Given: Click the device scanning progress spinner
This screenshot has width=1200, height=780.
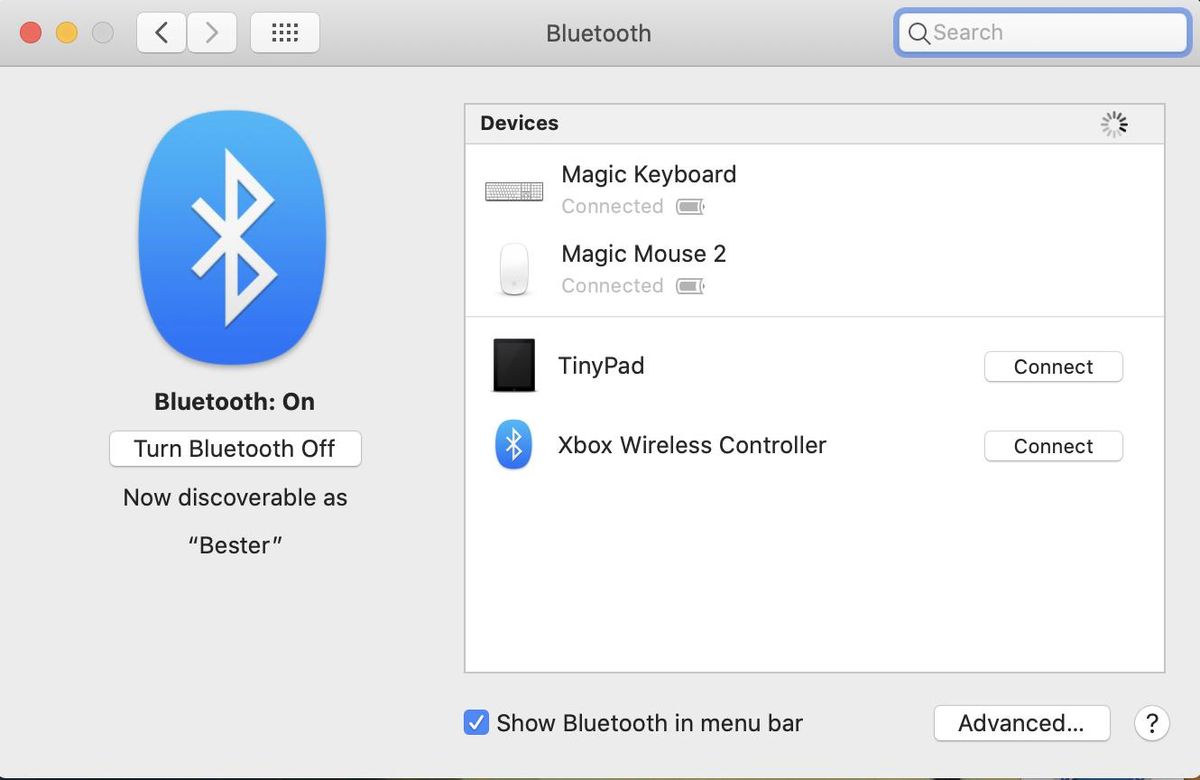Looking at the screenshot, I should point(1114,123).
